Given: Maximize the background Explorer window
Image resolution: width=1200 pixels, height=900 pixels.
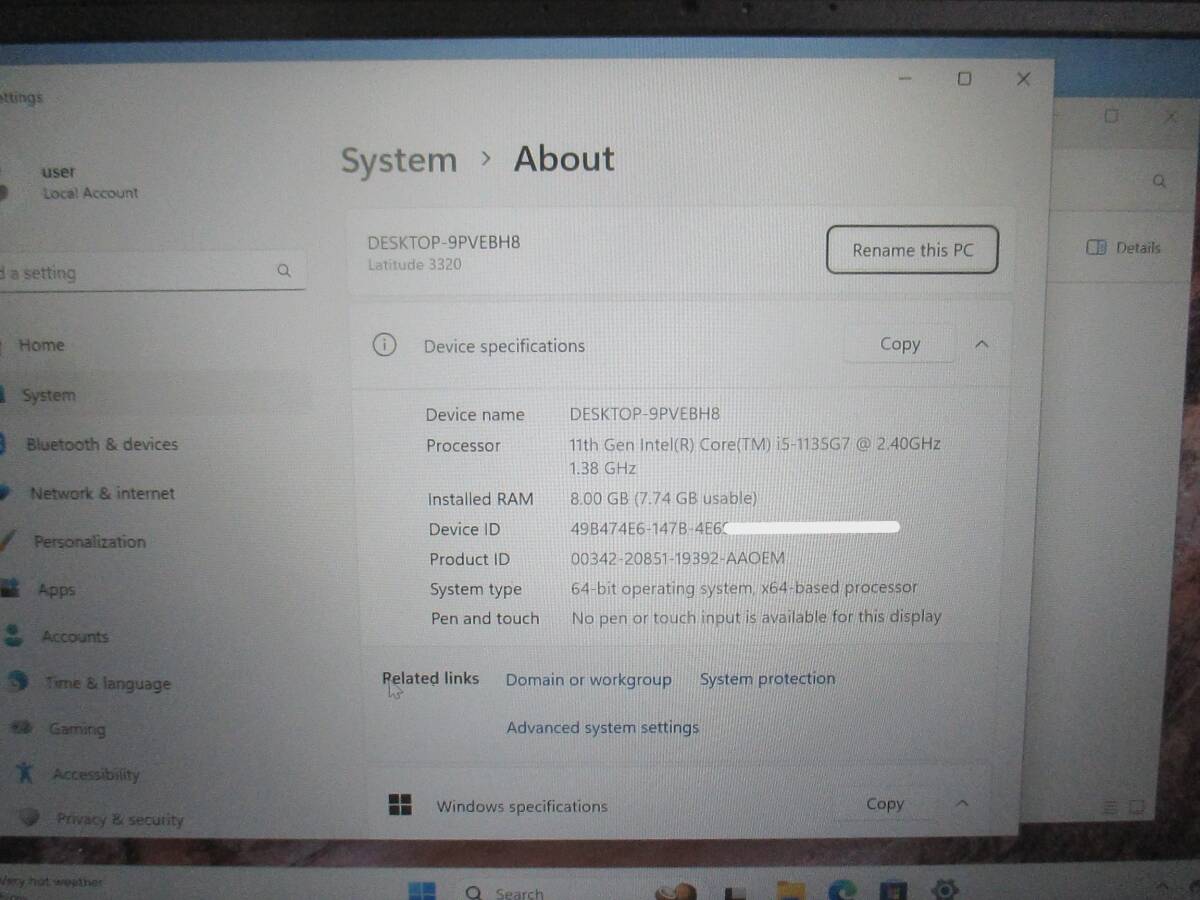Looking at the screenshot, I should (x=1111, y=116).
